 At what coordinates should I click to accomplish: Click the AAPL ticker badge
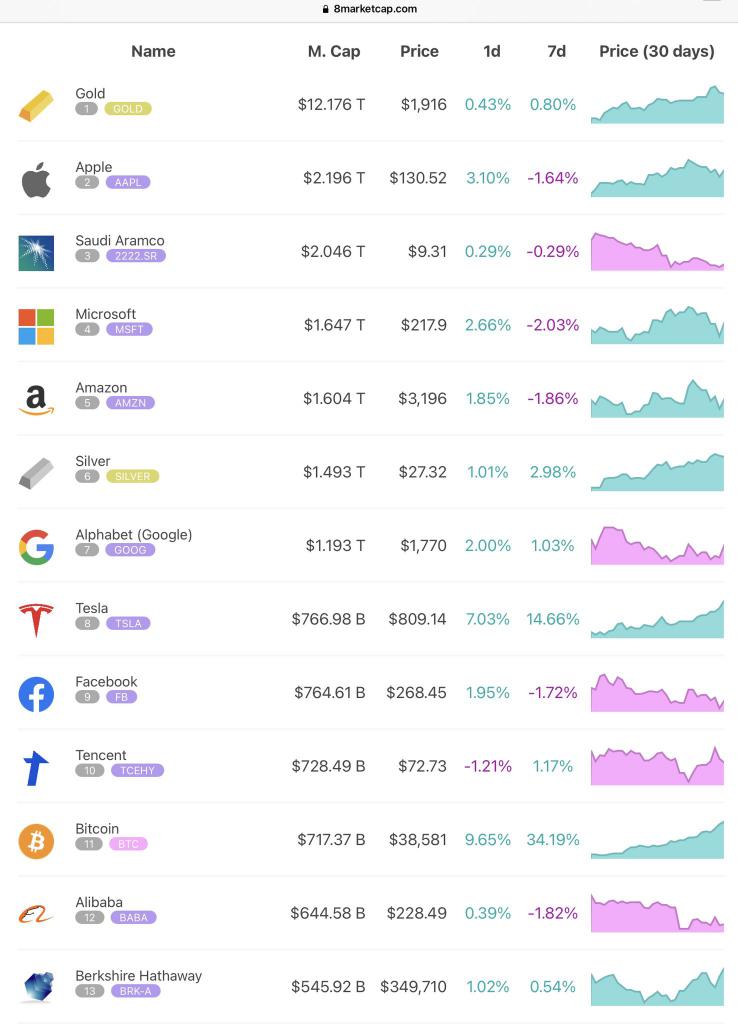tap(128, 182)
